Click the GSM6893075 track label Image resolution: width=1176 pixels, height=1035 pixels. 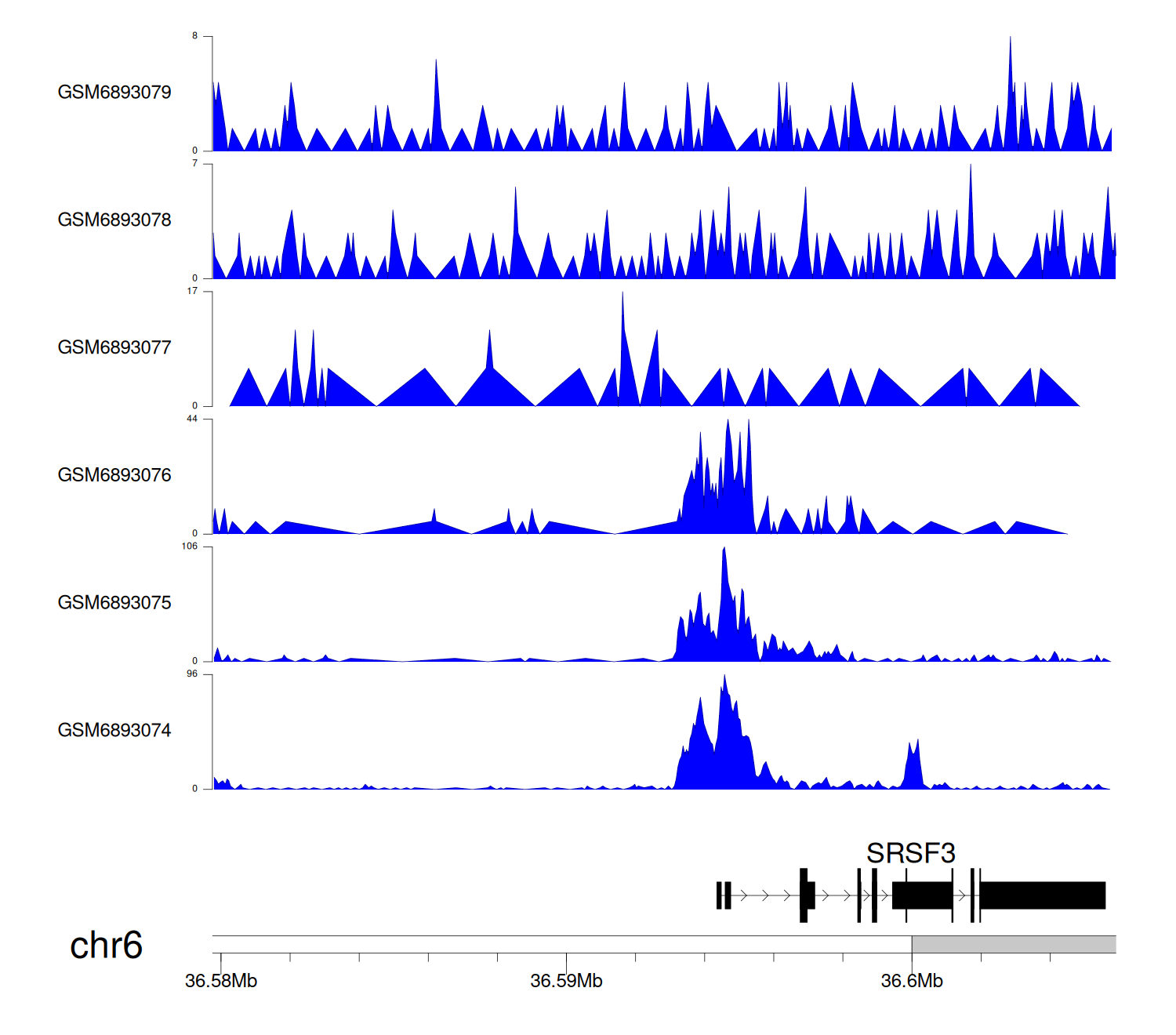(114, 603)
